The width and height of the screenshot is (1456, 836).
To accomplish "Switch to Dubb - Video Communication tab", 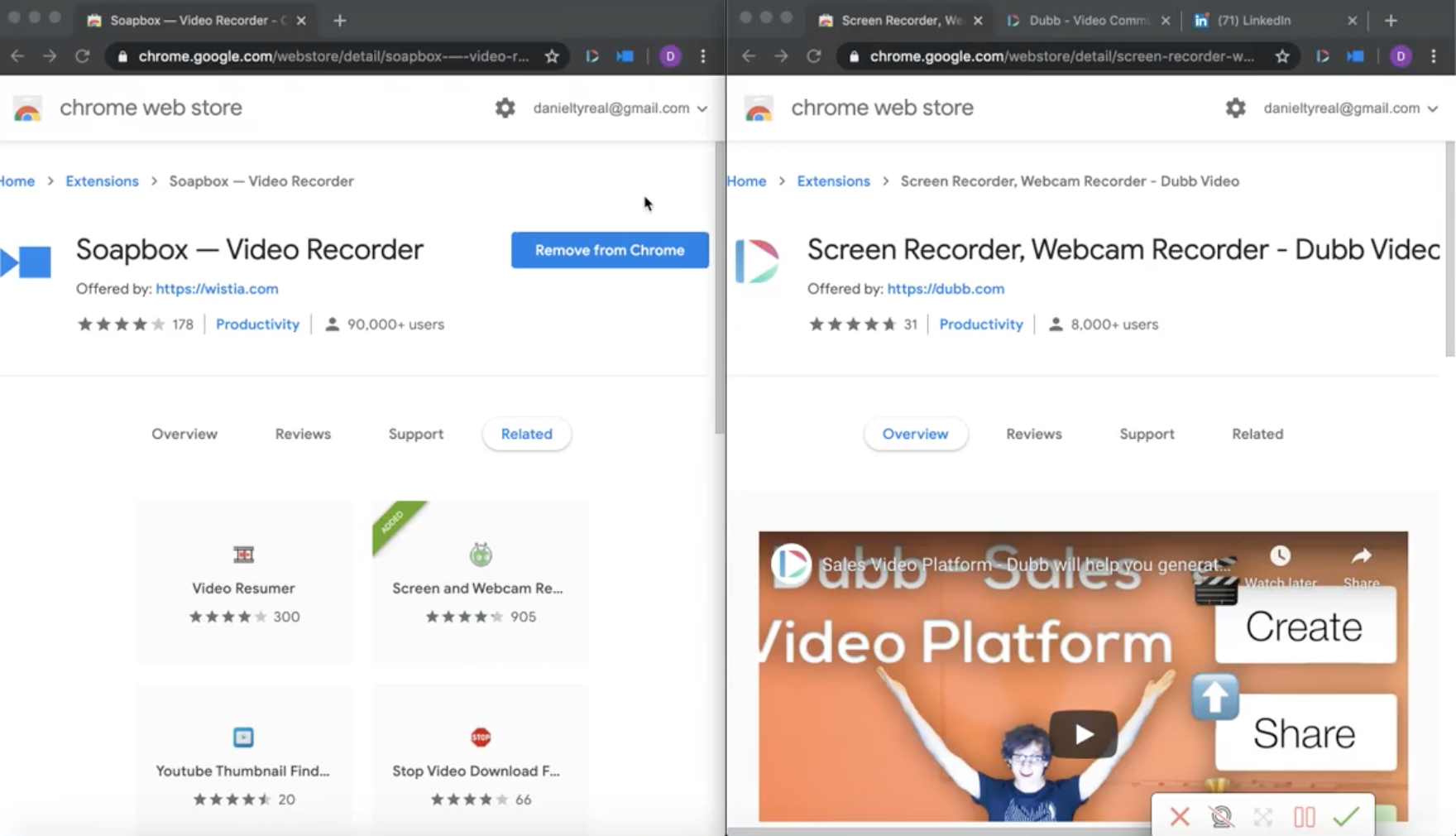I will pos(1087,21).
